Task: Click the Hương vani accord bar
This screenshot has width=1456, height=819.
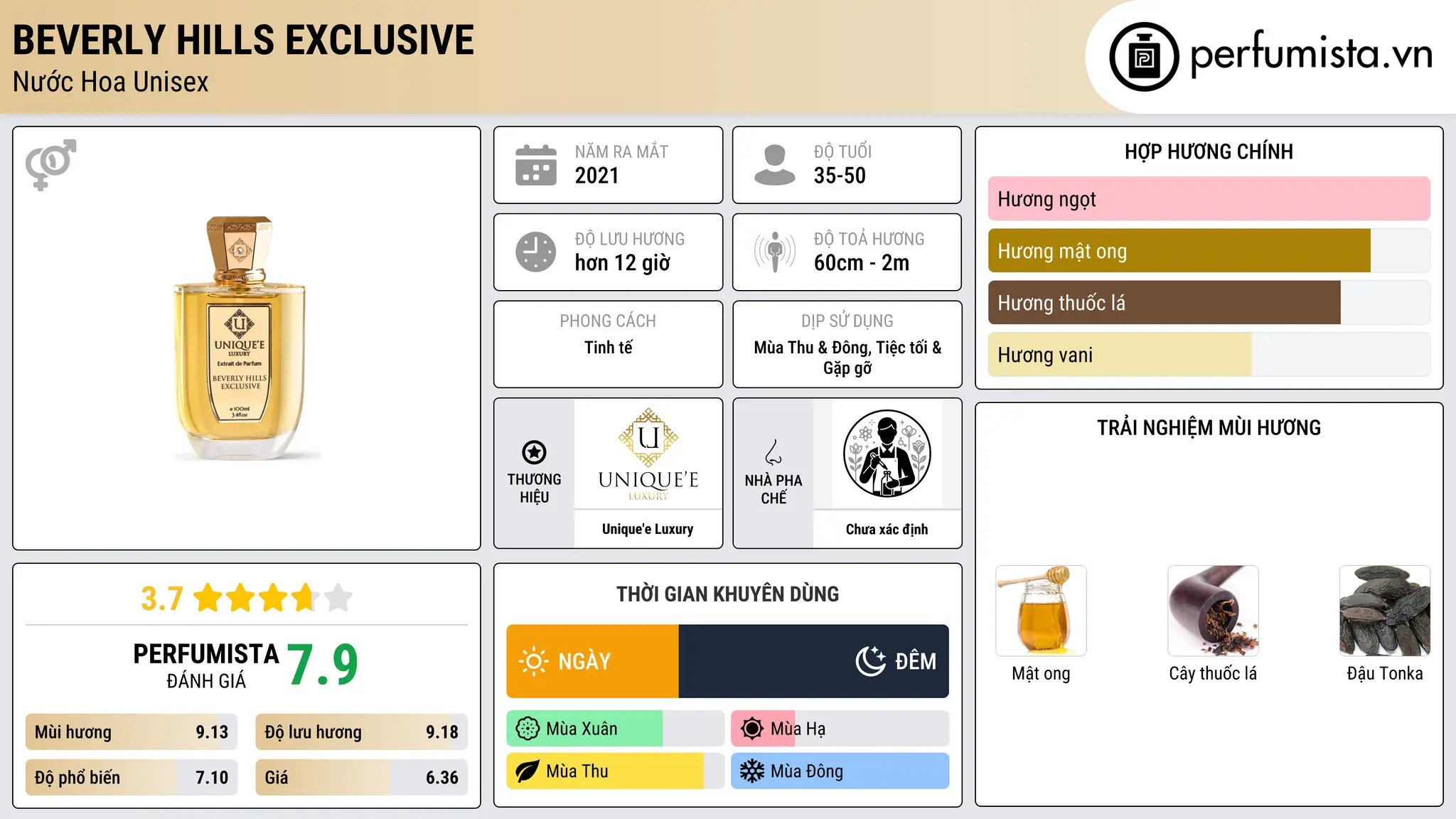Action: click(x=1209, y=355)
